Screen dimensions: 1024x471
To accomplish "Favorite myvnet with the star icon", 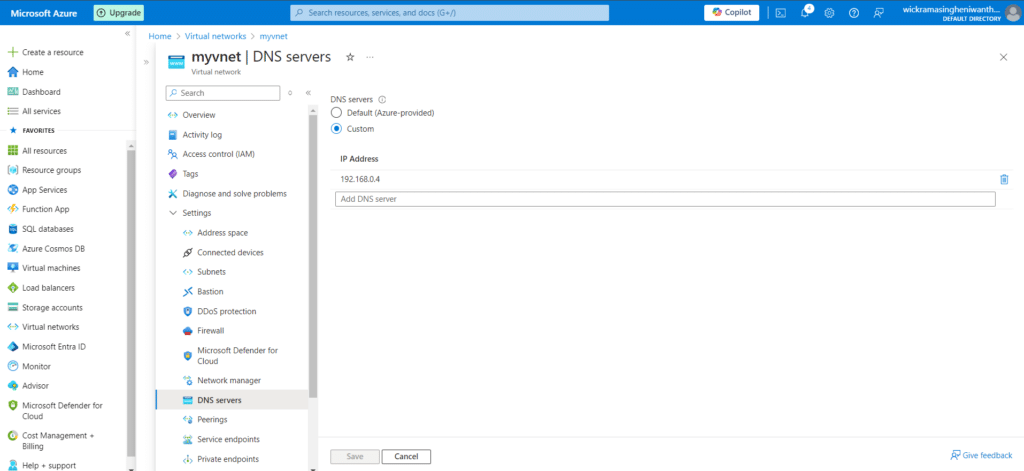I will pos(350,58).
